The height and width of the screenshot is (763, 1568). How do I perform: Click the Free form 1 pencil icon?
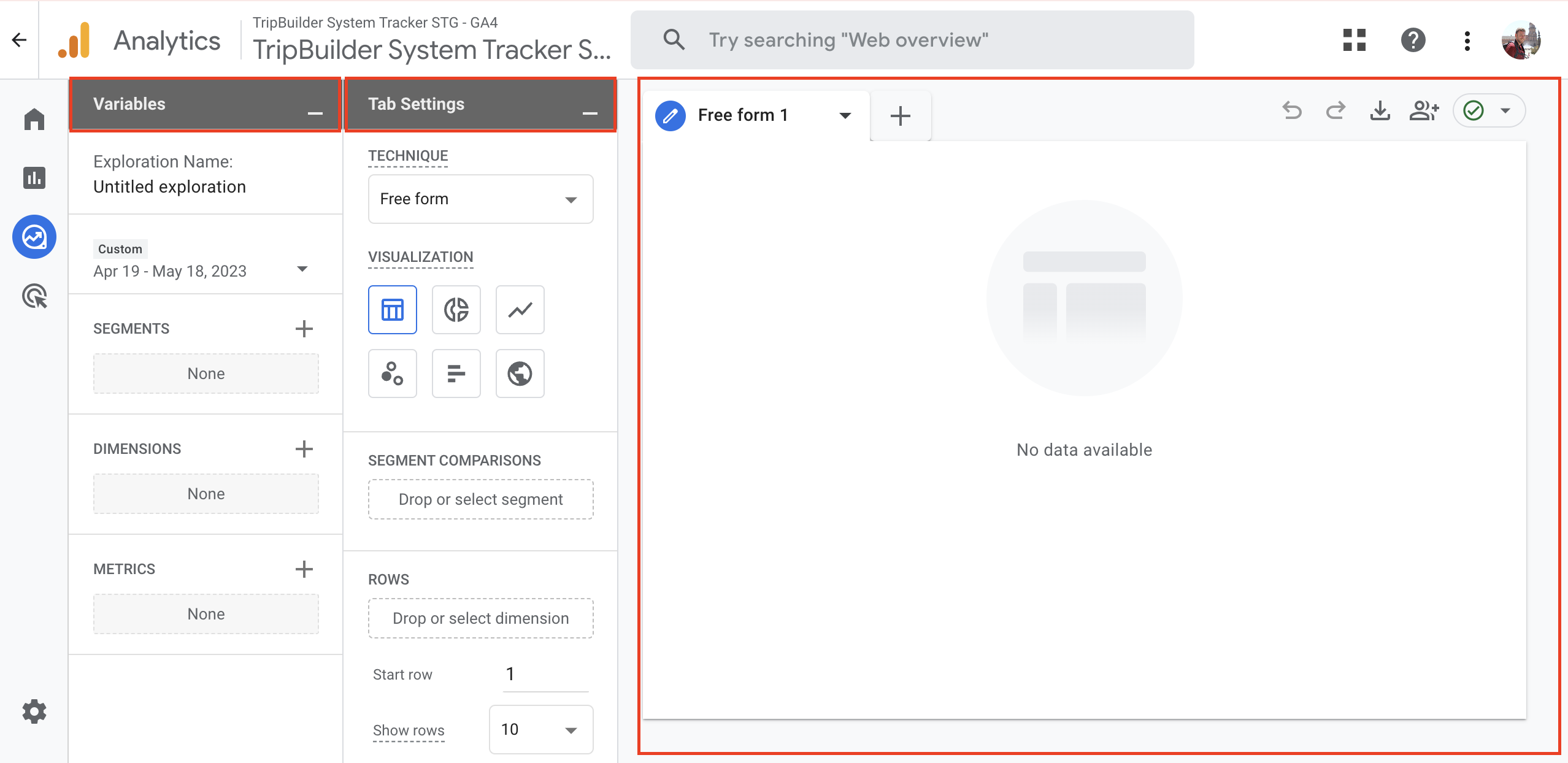pos(671,115)
